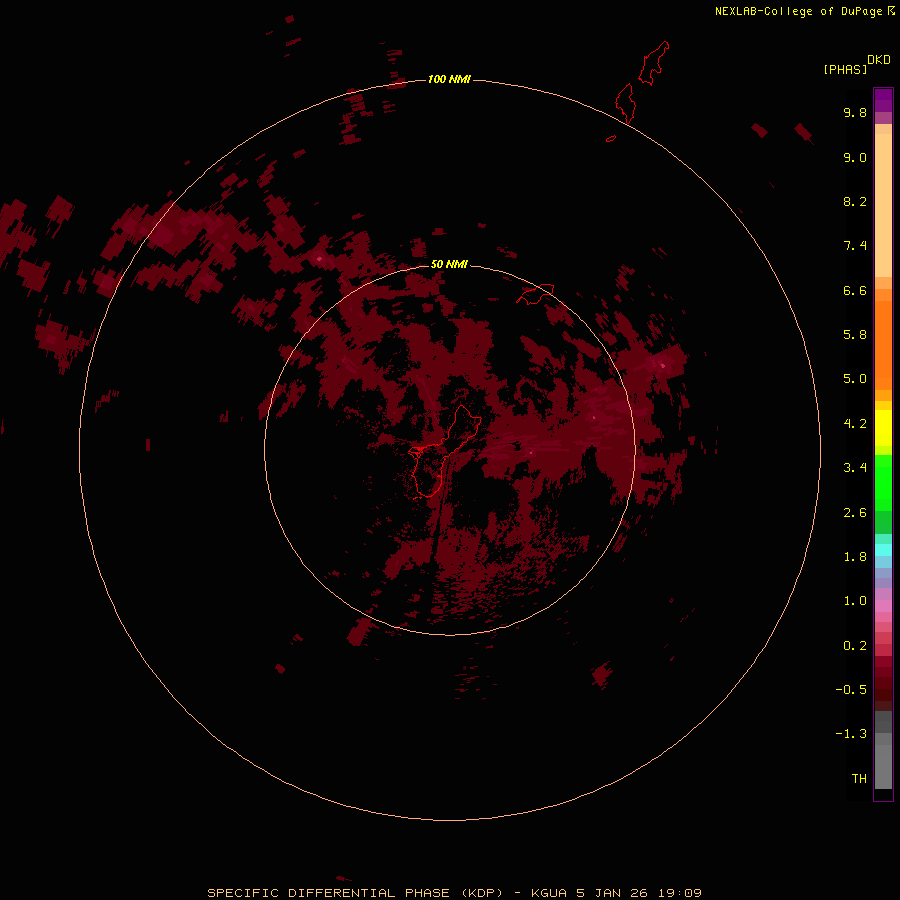This screenshot has height=900, width=900.
Task: Select the 4.2 legend value
Action: click(855, 424)
